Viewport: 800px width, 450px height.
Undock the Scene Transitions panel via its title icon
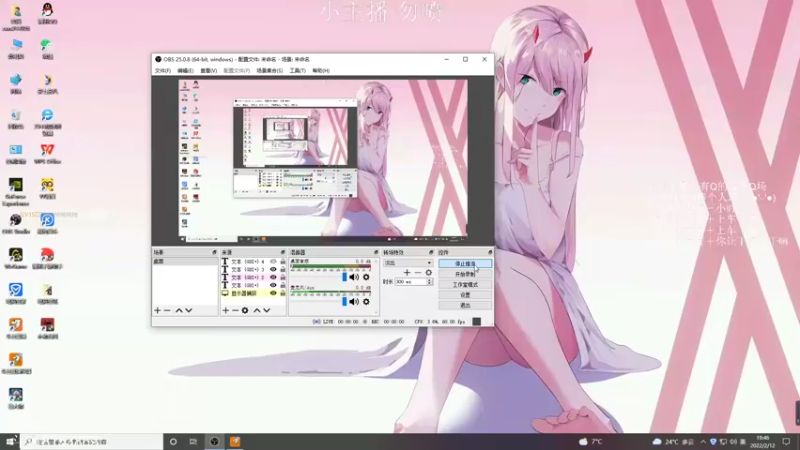click(431, 253)
